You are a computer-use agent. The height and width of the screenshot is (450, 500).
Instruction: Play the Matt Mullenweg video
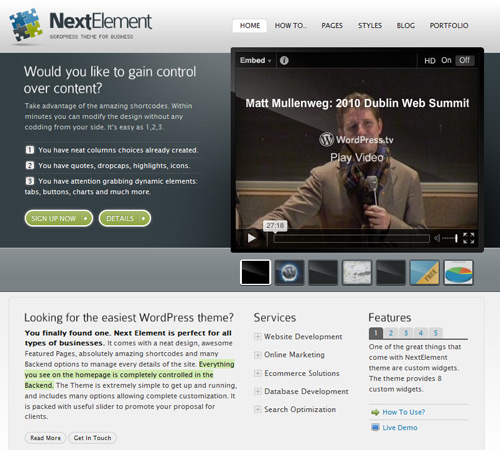[x=252, y=238]
